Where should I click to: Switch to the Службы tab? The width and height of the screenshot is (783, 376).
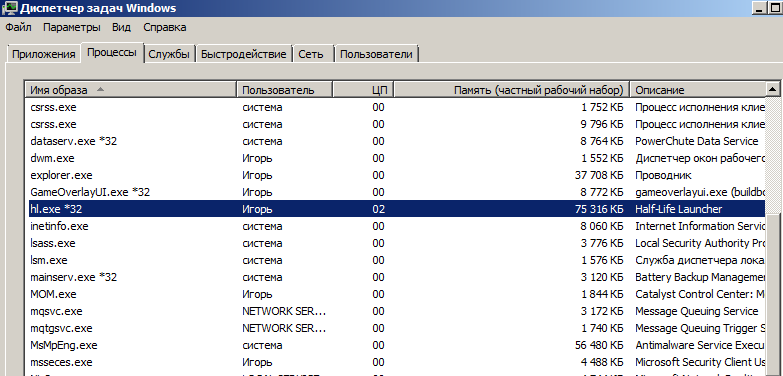169,54
